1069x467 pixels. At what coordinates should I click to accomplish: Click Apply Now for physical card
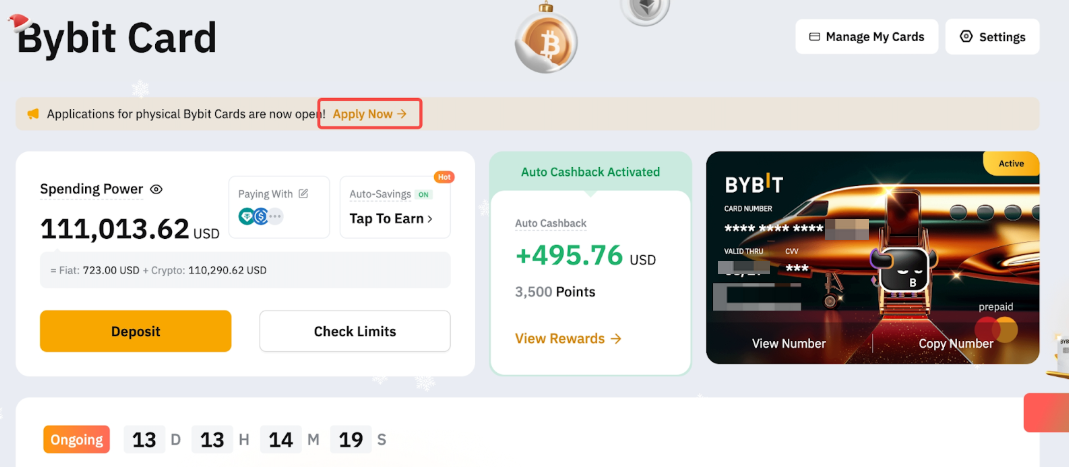click(x=369, y=114)
